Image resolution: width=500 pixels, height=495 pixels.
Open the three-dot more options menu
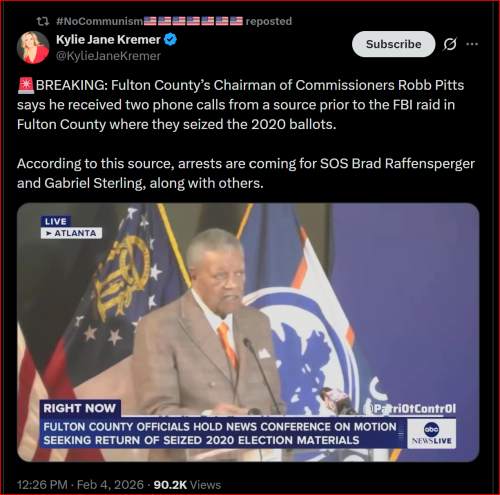472,44
